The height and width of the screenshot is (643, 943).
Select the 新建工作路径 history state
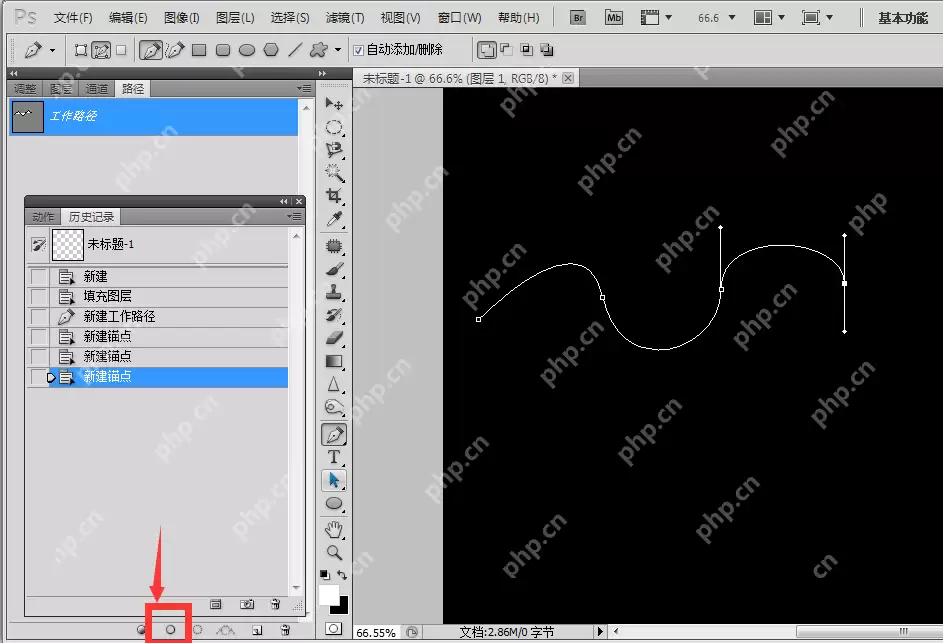pos(119,316)
